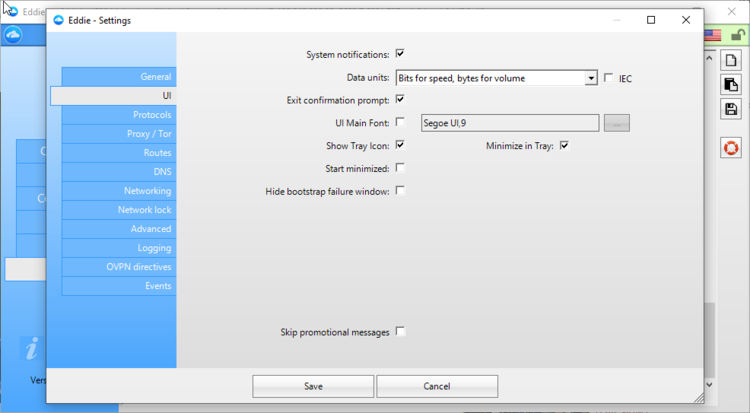Uncheck the Show Tray Icon checkbox
Screen dimensions: 750x413
[x=400, y=145]
